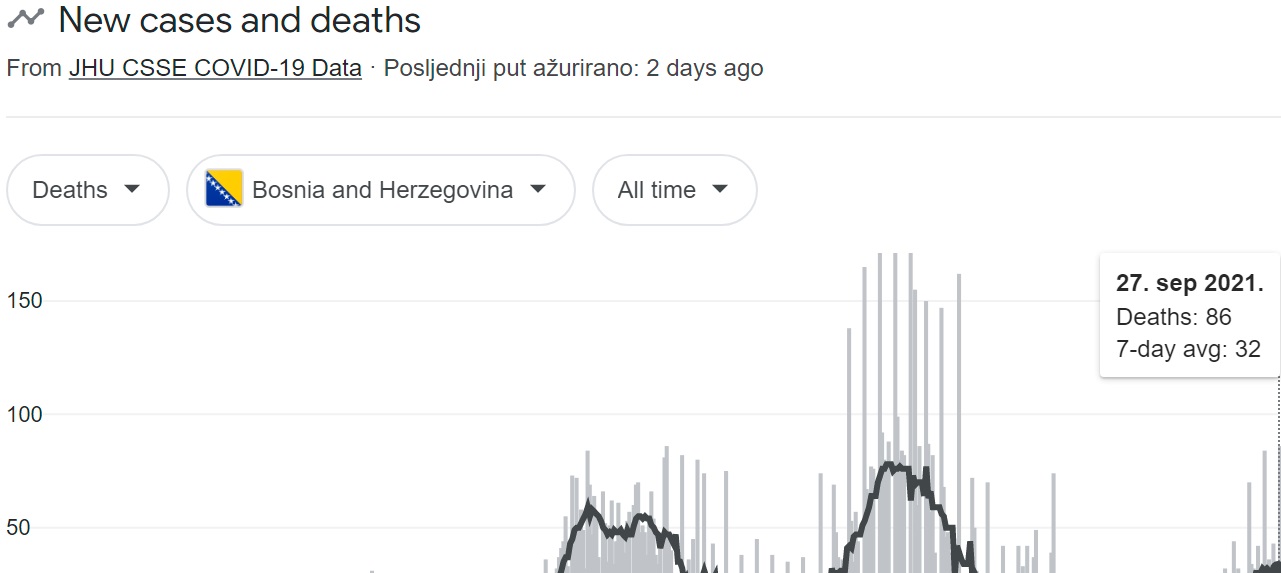Click the 150 y-axis label
1281x573 pixels.
pos(24,301)
